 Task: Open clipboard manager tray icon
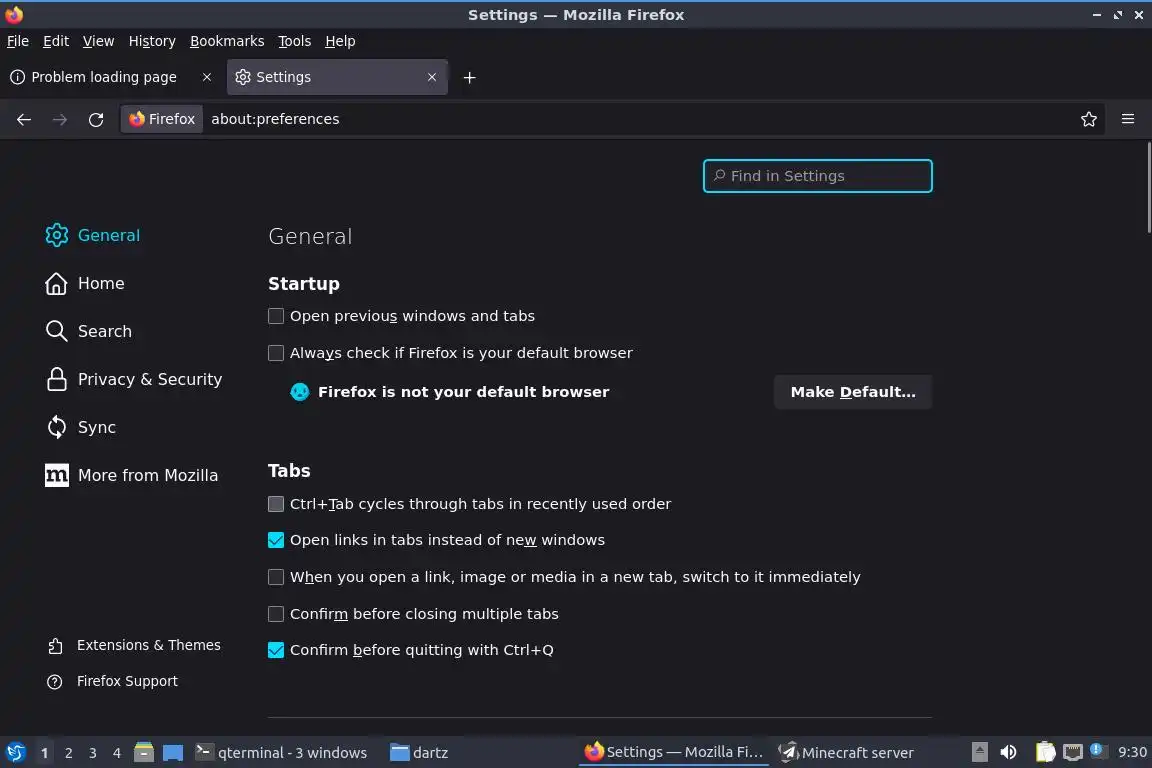1045,753
